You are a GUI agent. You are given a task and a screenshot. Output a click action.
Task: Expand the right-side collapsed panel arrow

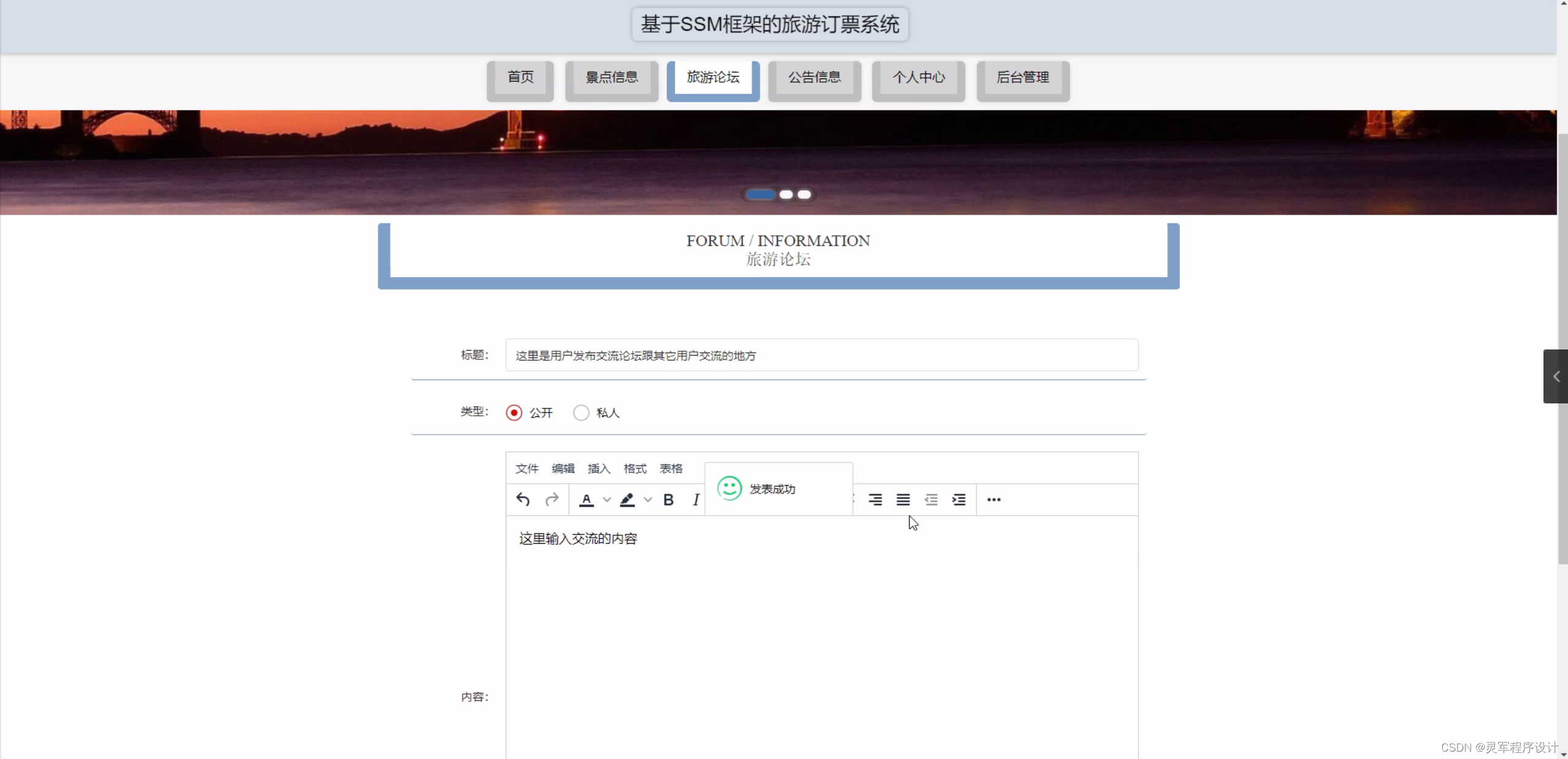coord(1556,376)
